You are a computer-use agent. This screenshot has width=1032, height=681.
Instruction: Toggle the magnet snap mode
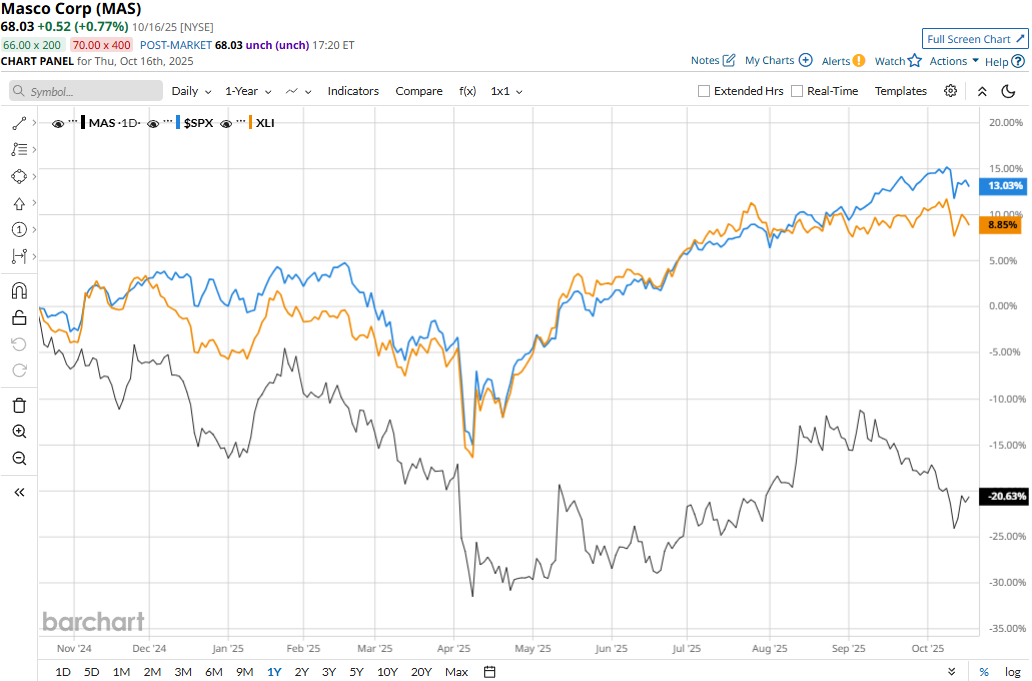pos(19,291)
